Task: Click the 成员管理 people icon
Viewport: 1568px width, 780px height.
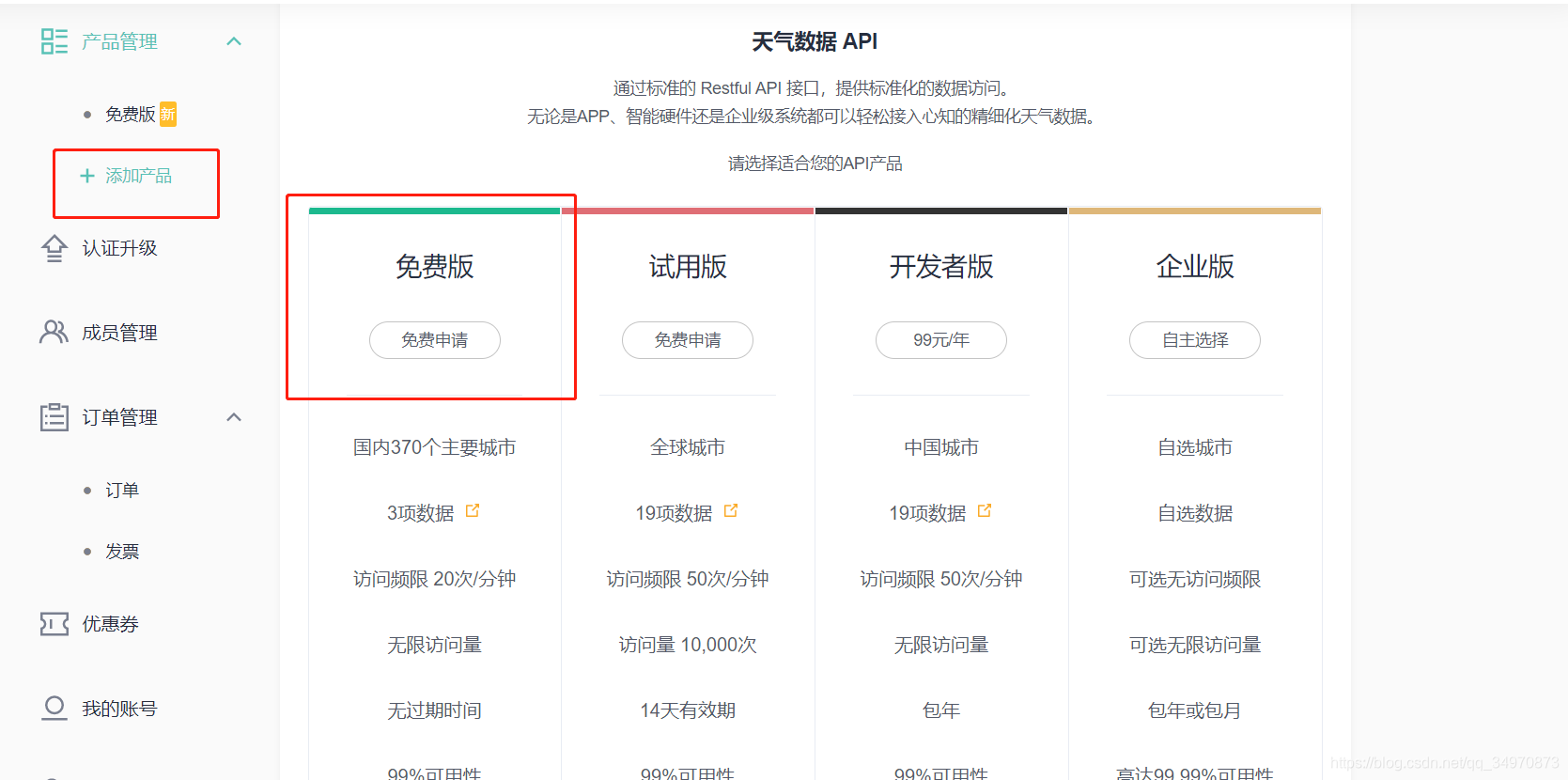Action: click(x=54, y=332)
